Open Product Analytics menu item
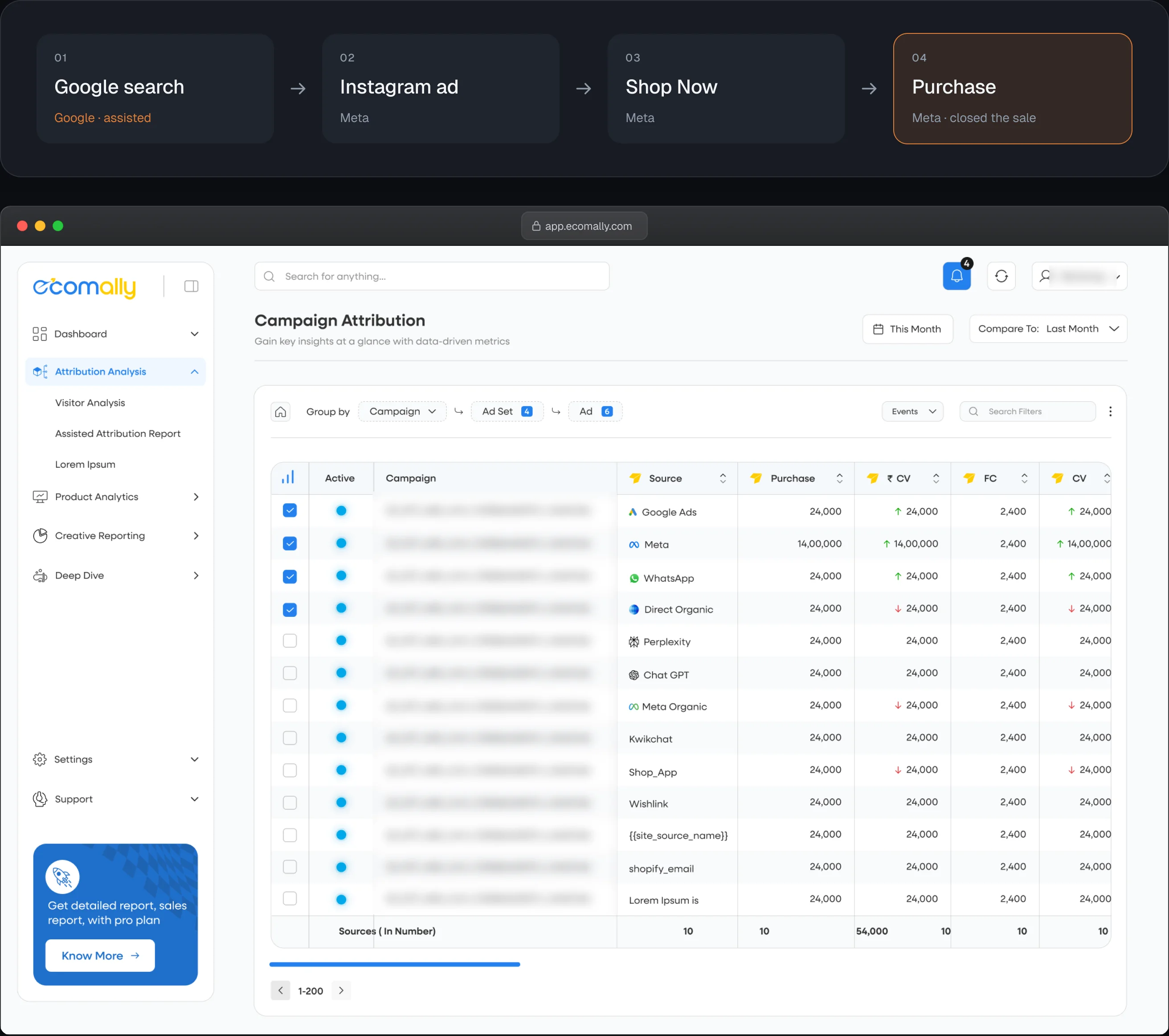This screenshot has height=1036, width=1169. pos(115,497)
